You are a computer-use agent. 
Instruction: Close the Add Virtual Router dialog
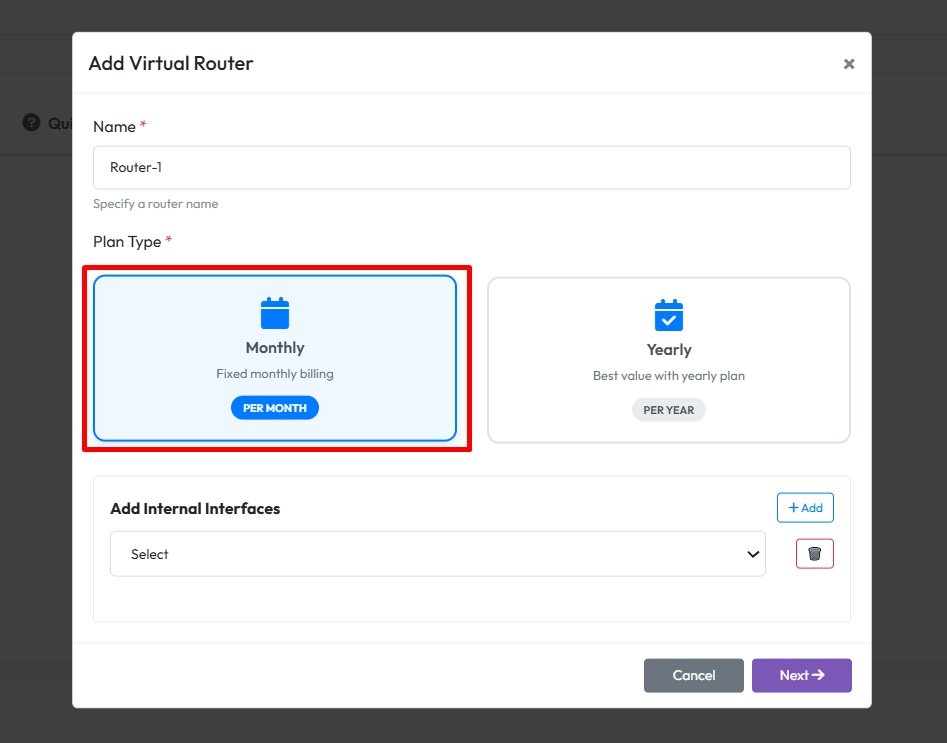click(x=848, y=64)
